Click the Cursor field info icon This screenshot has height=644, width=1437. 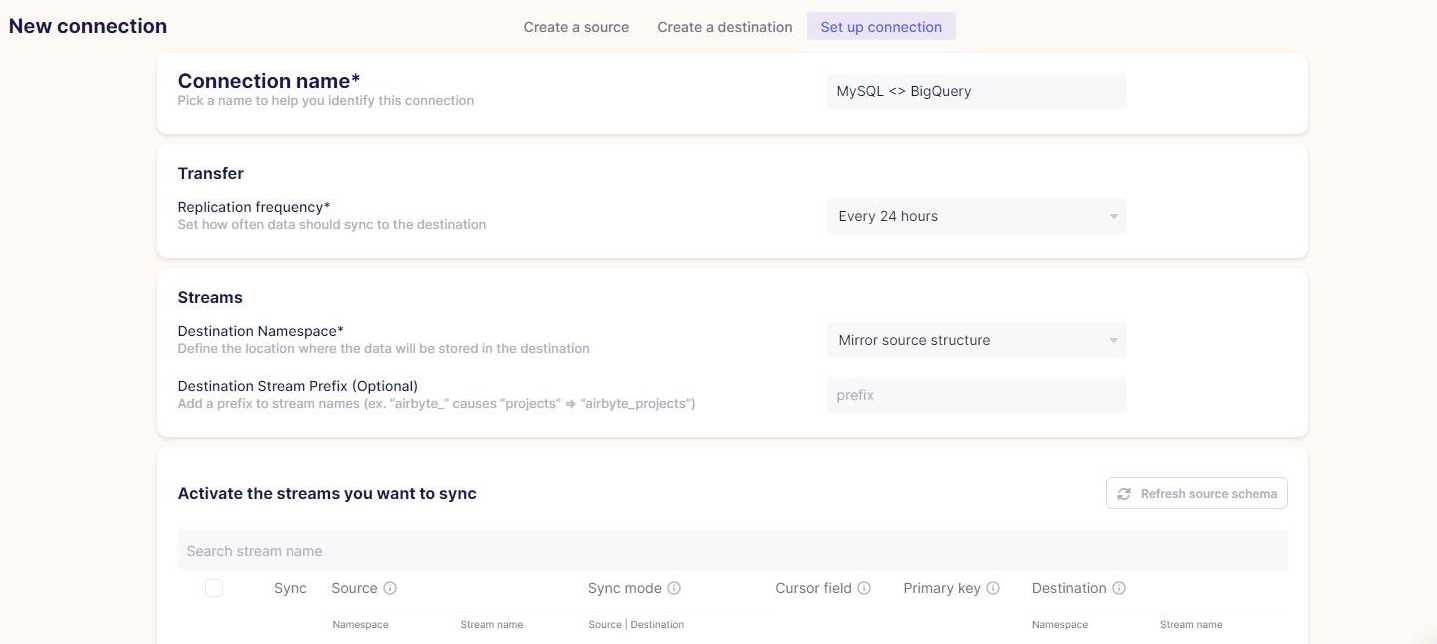tap(864, 588)
